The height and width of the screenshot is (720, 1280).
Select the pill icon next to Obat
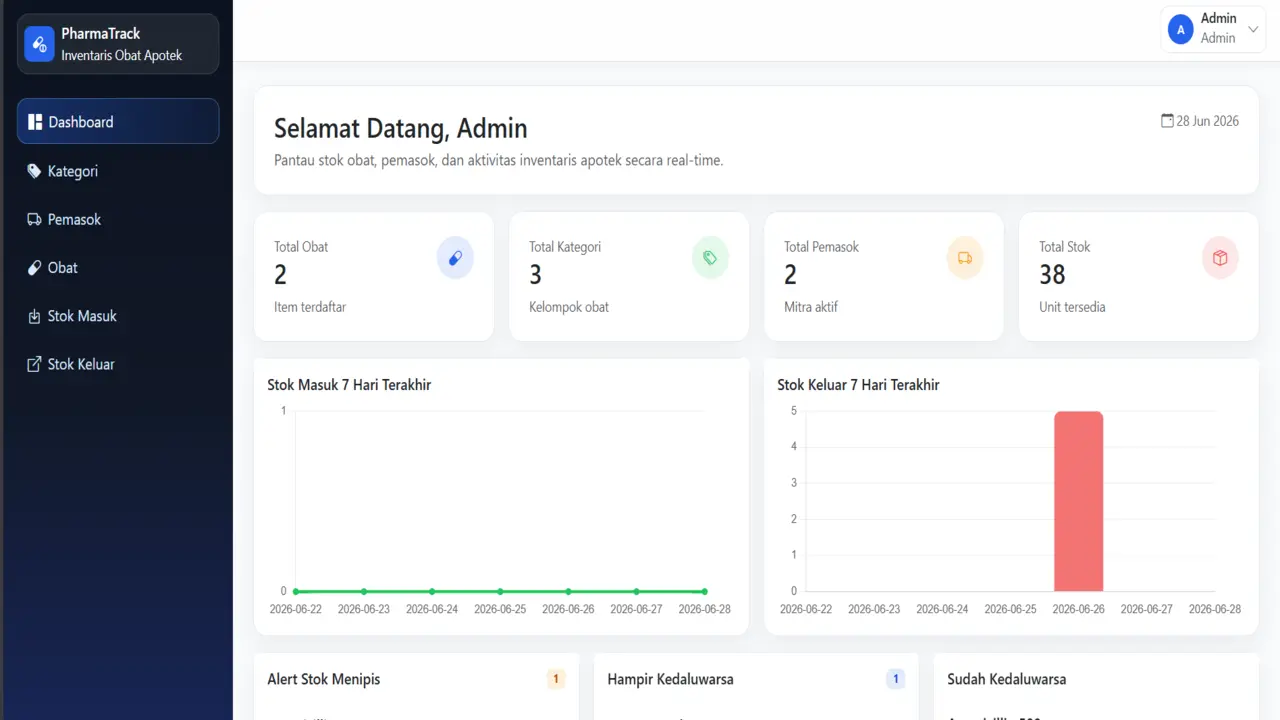34,268
